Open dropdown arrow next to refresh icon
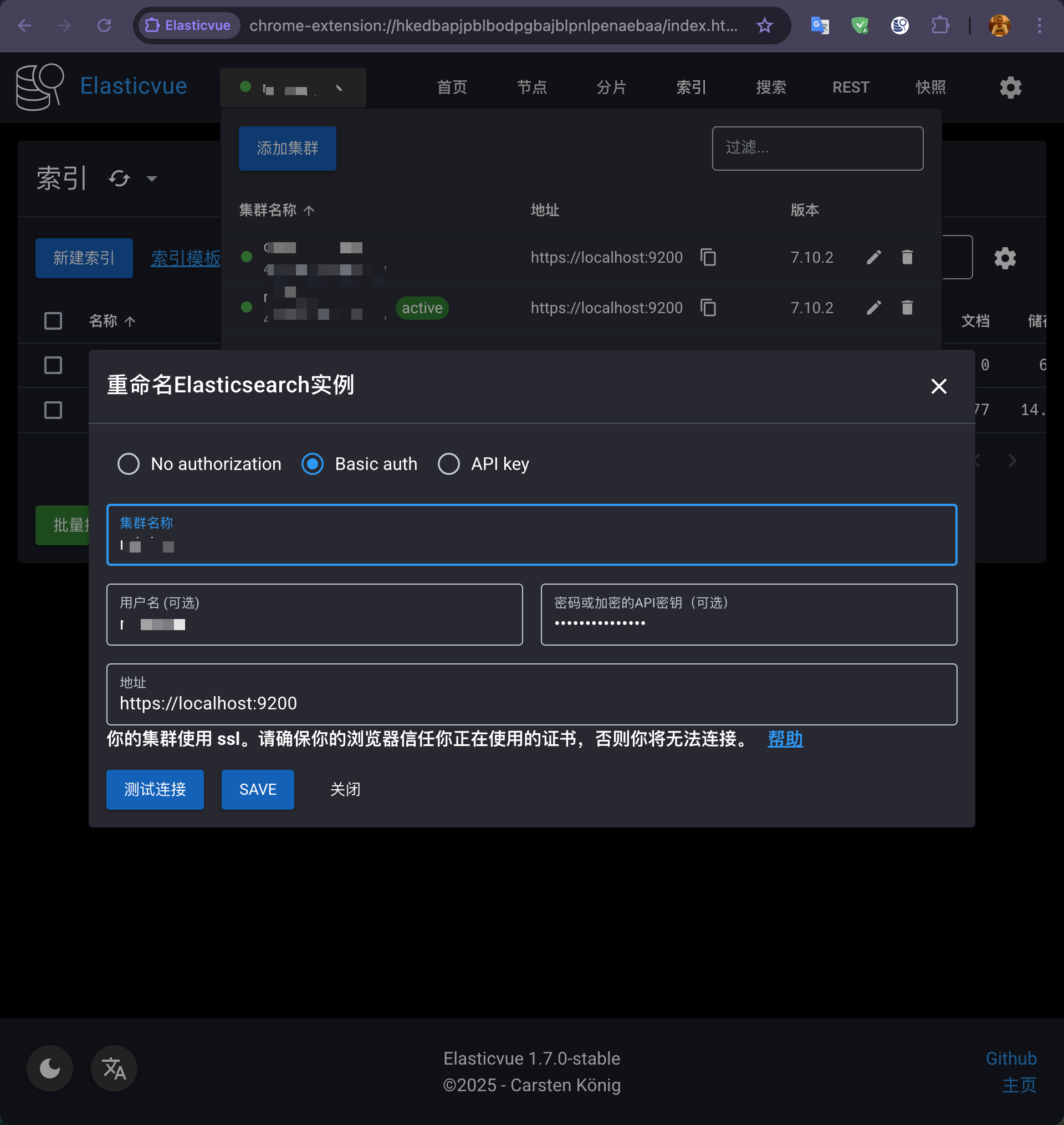The image size is (1064, 1125). 151,178
